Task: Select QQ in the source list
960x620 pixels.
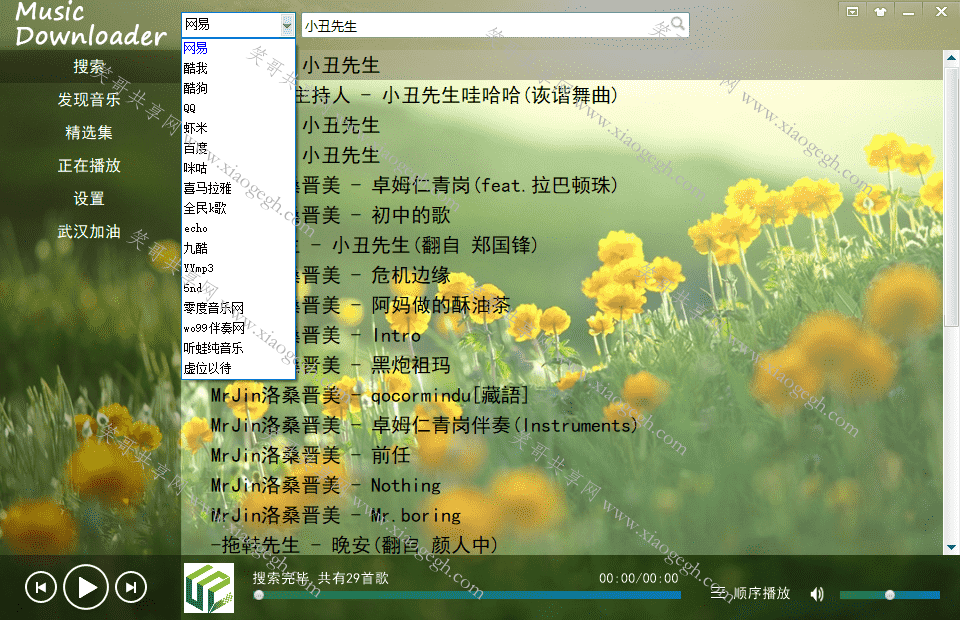Action: 239,108
